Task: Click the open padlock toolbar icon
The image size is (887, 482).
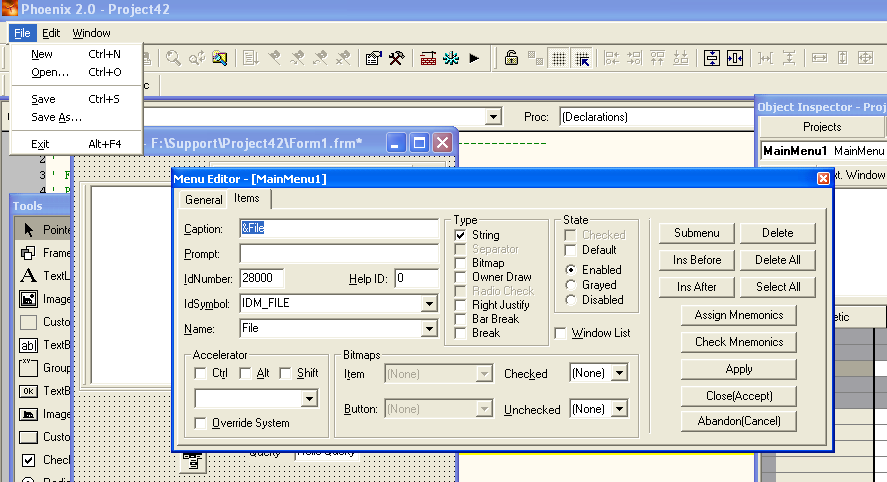Action: (511, 58)
